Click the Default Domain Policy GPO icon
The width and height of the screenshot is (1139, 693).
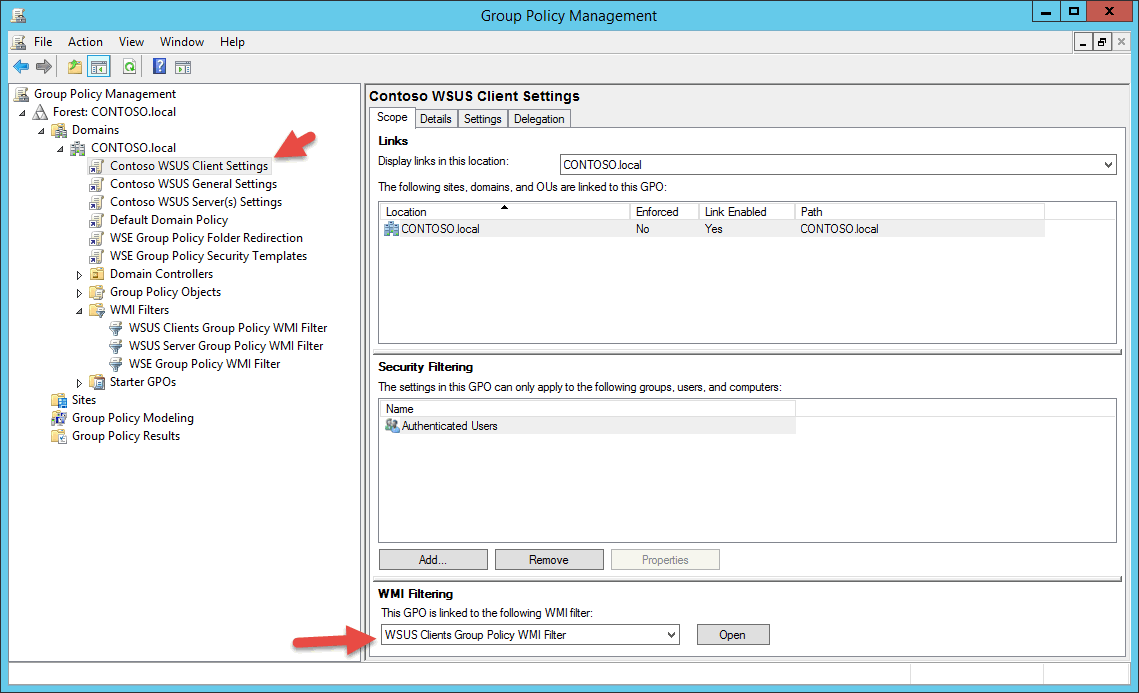click(97, 220)
